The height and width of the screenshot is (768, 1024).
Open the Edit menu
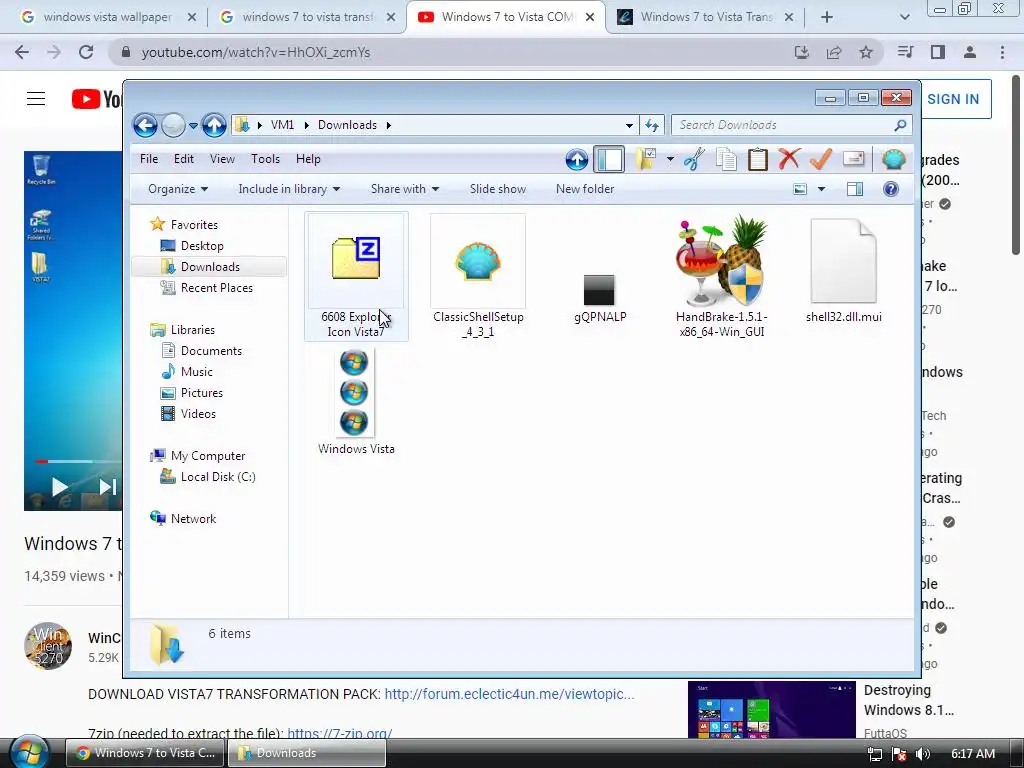pos(184,159)
